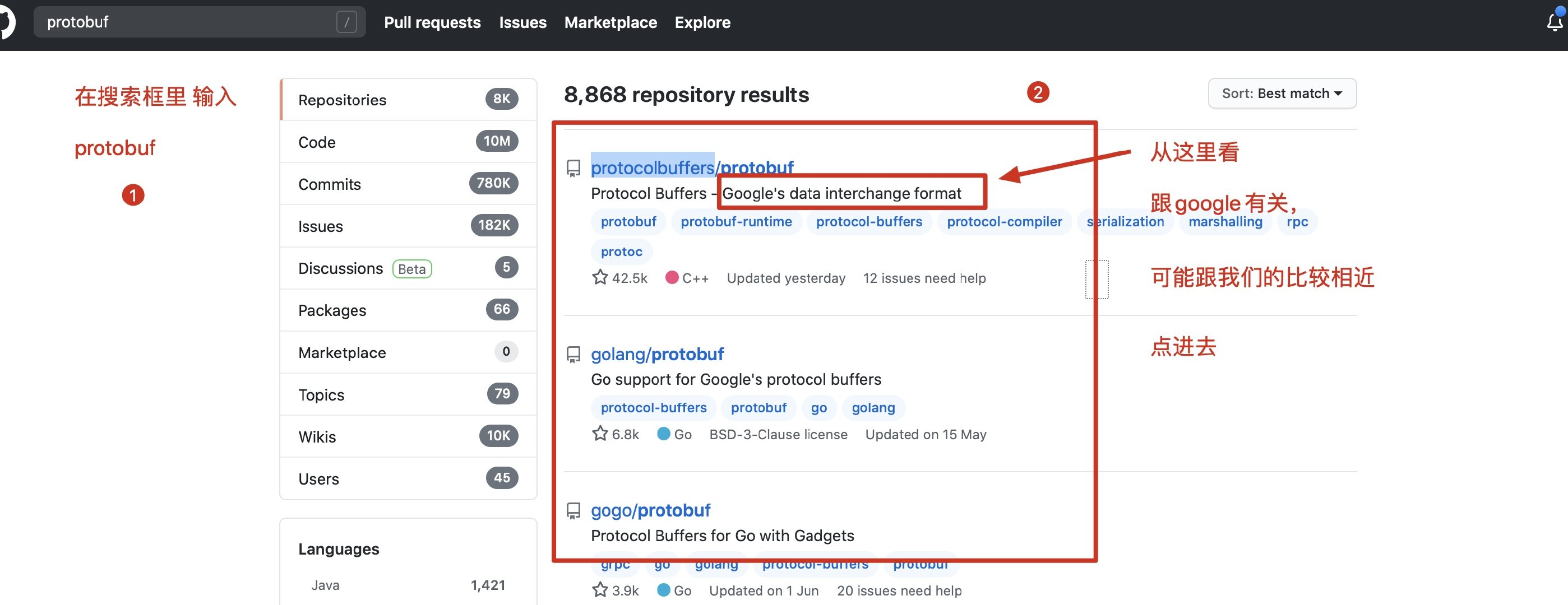Click the repository icon beside gogo/protobuf
The height and width of the screenshot is (605, 1568).
pos(573,511)
